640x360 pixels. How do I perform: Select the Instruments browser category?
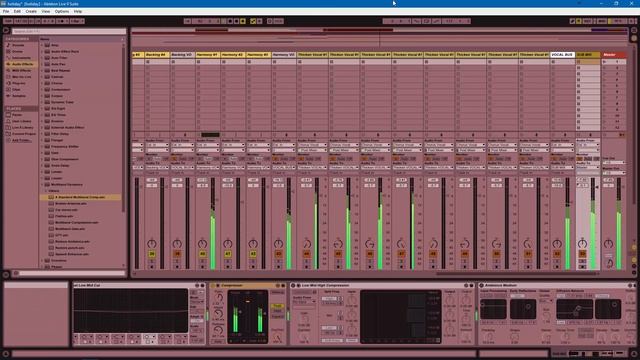click(x=21, y=58)
